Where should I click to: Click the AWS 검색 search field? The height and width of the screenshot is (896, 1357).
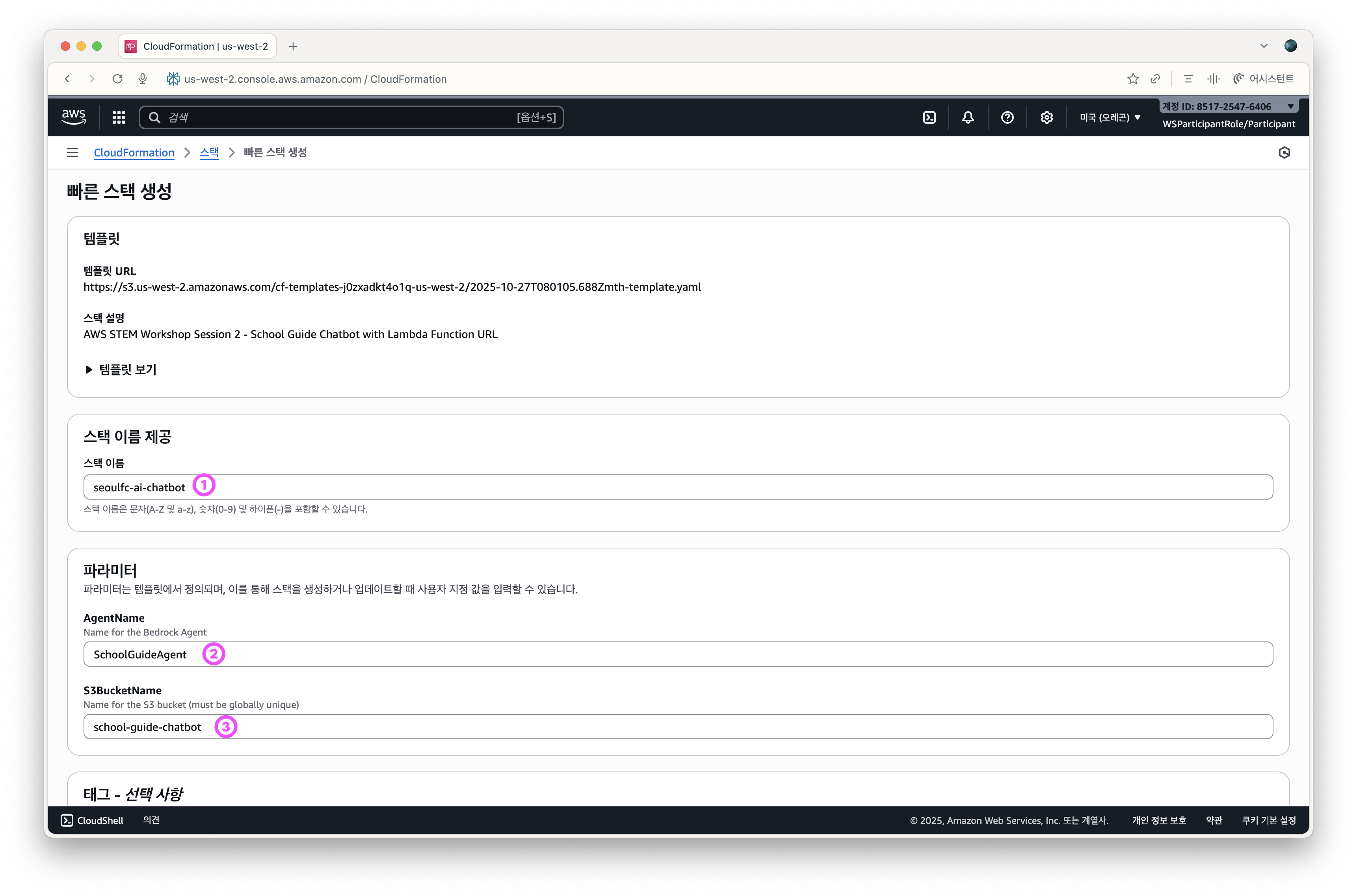(351, 117)
